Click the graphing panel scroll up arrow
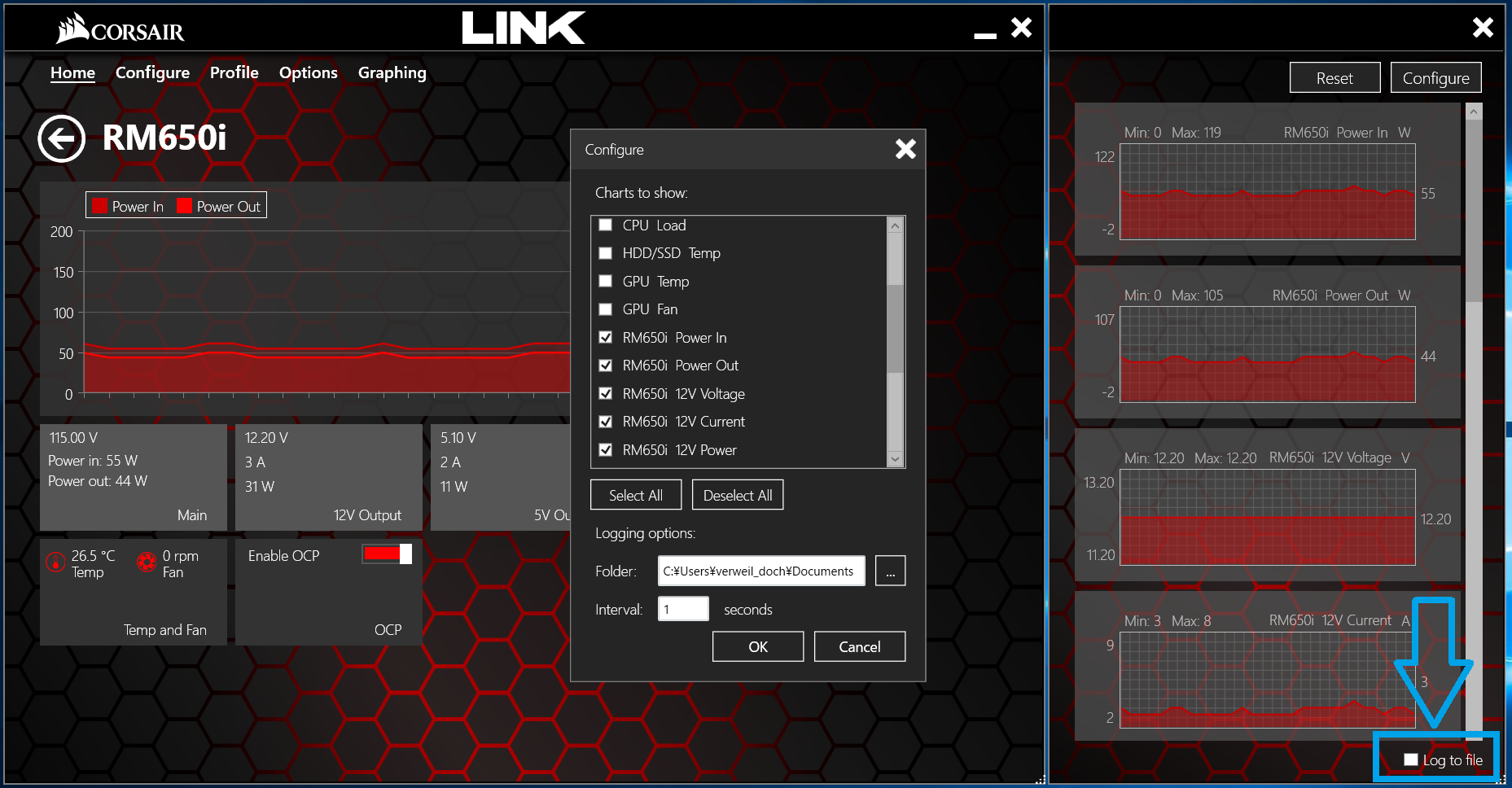The width and height of the screenshot is (1512, 788). (x=1474, y=112)
